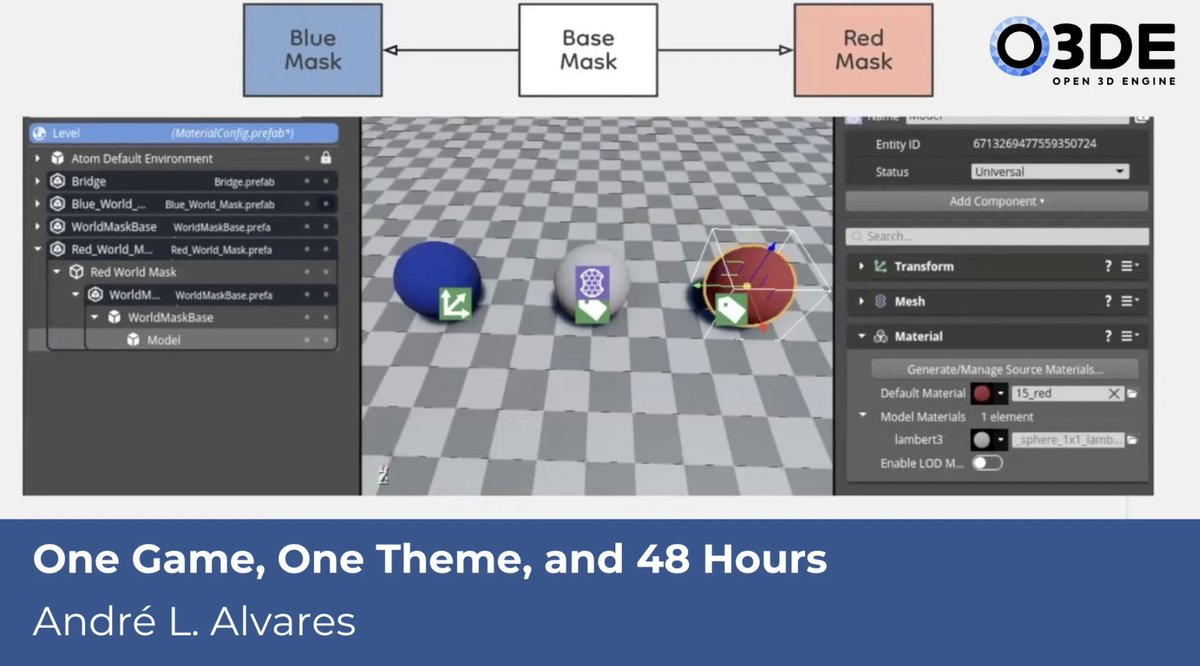Click the Search field in entity inspector
This screenshot has width=1200, height=666.
[996, 236]
